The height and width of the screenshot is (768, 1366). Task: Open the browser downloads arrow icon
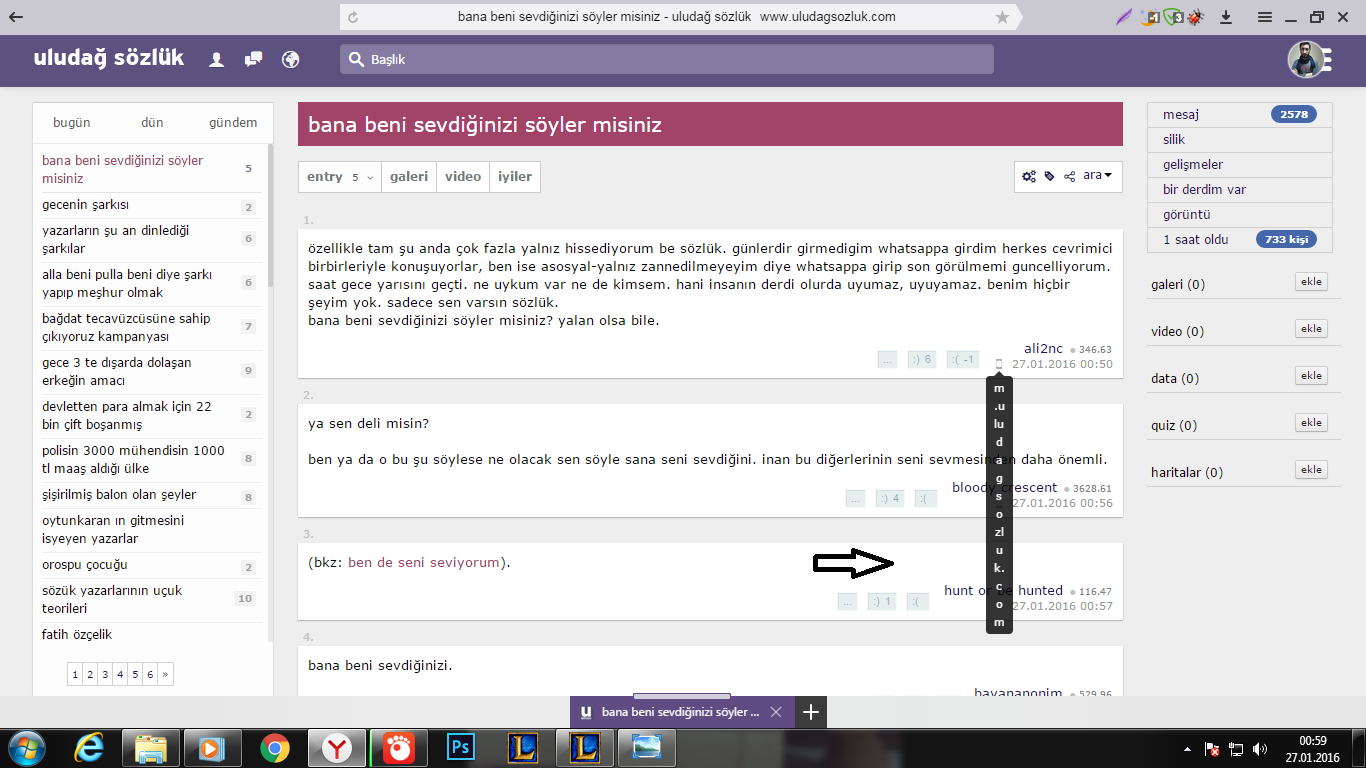tap(1226, 17)
